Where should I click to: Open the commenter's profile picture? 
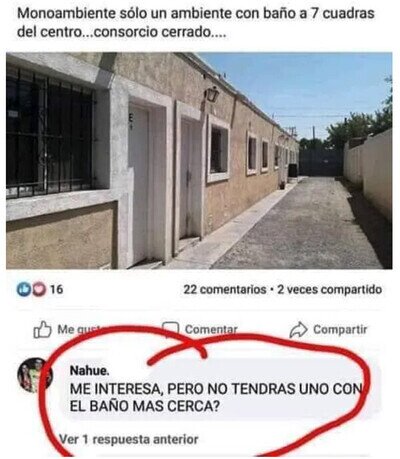[35, 375]
